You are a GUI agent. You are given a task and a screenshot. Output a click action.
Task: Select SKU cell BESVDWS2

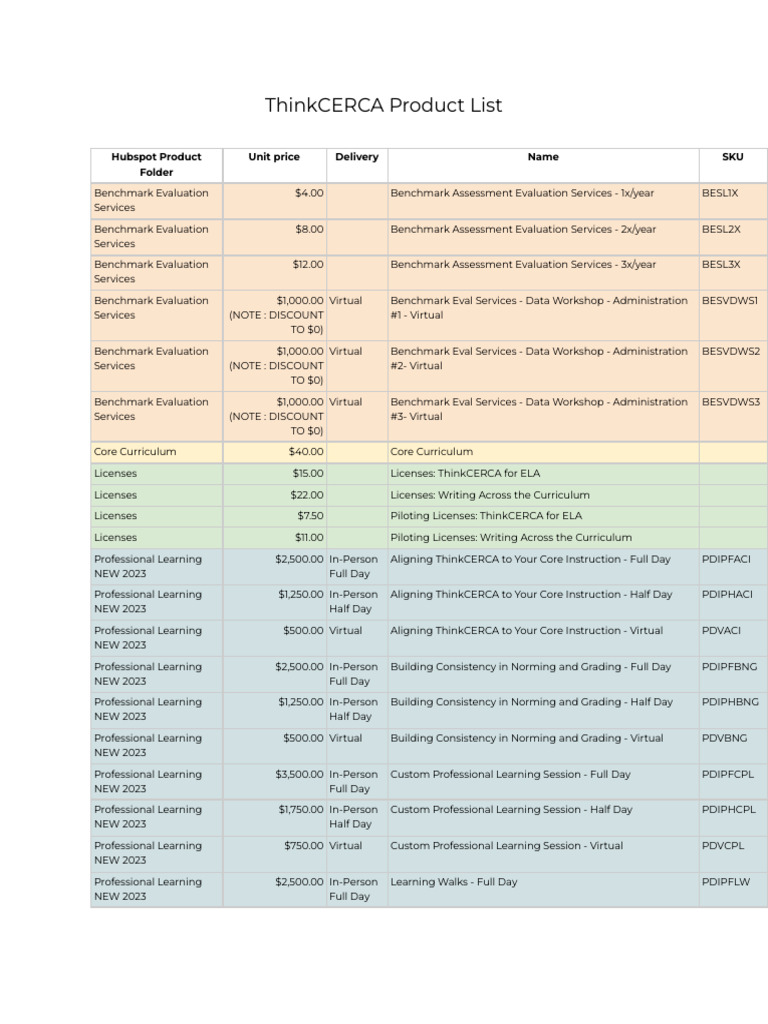point(733,365)
